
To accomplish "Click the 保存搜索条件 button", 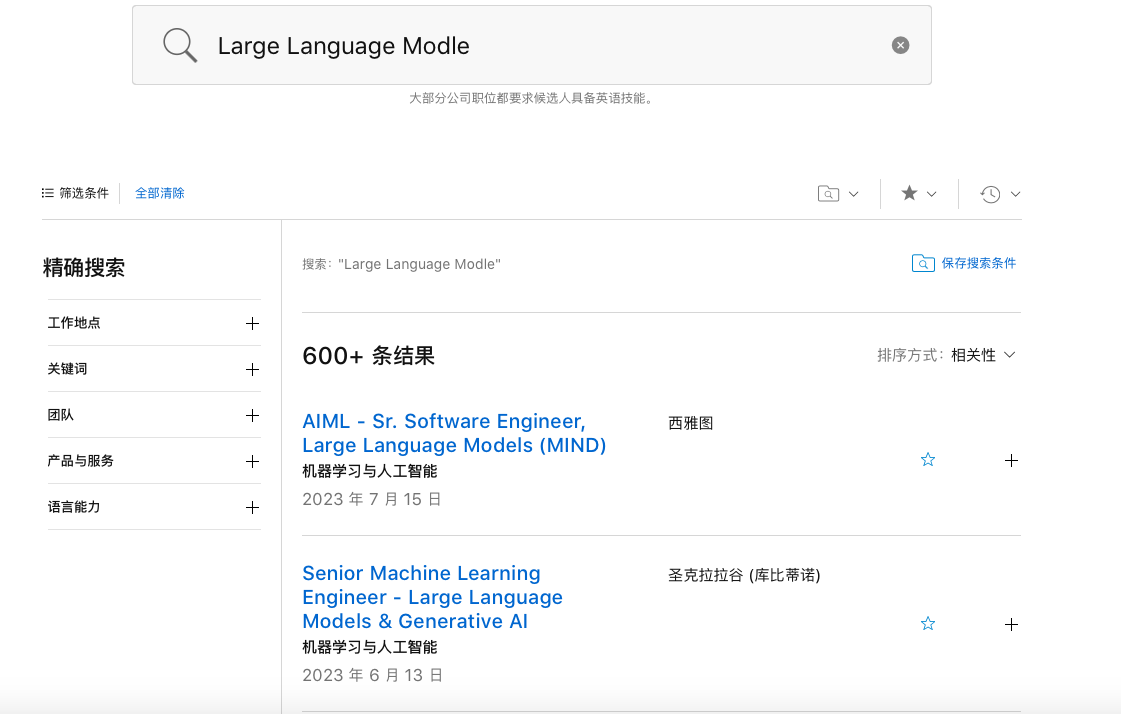I will coord(976,263).
